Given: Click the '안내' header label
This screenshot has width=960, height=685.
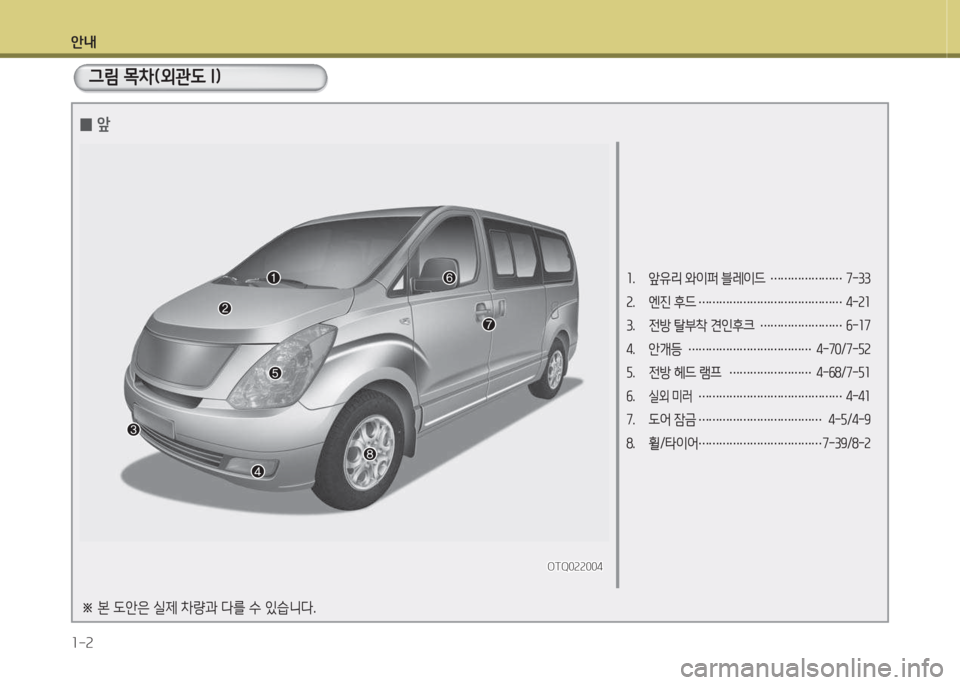Looking at the screenshot, I should tap(83, 42).
